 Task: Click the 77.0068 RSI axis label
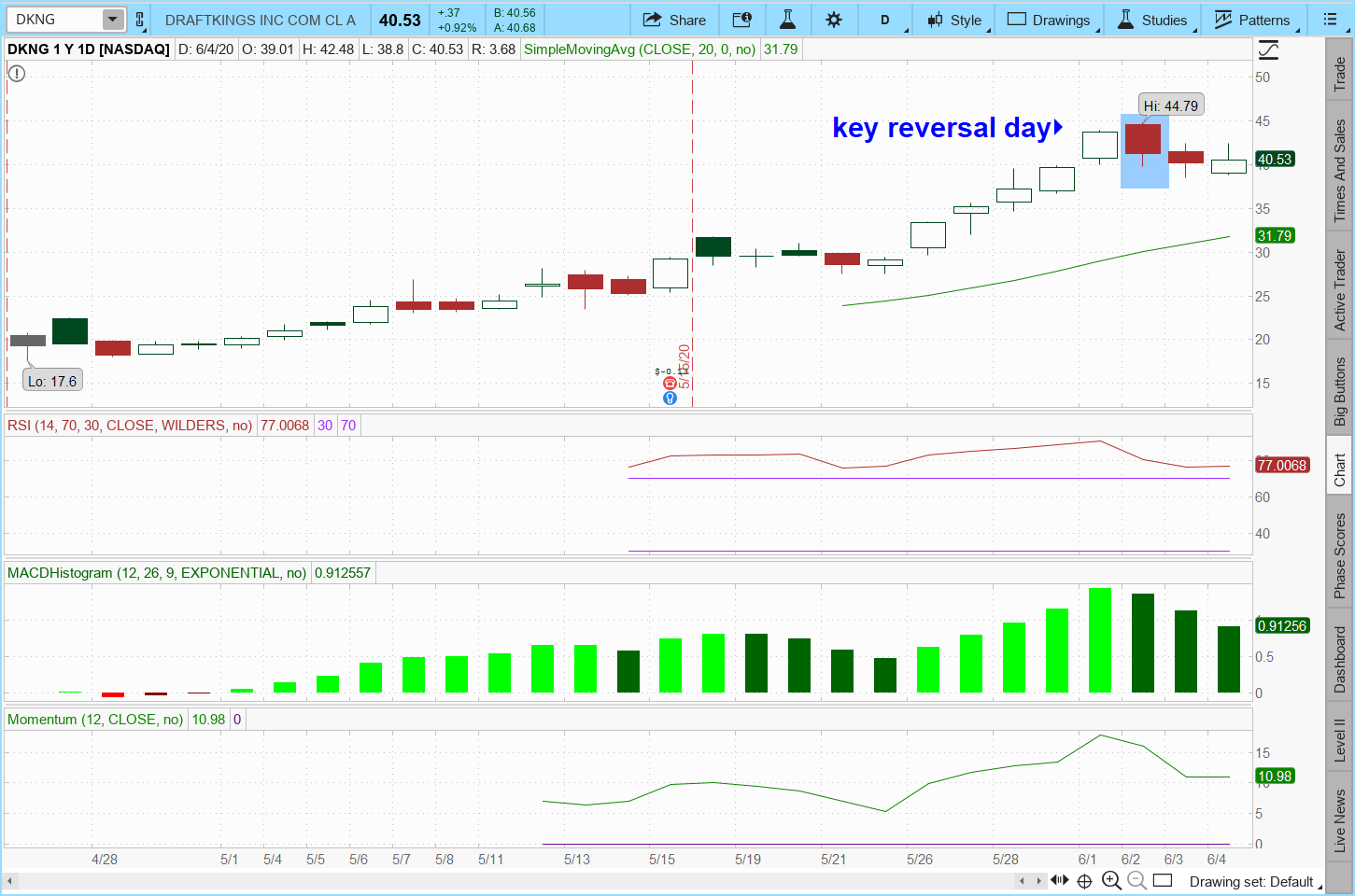click(x=1282, y=465)
